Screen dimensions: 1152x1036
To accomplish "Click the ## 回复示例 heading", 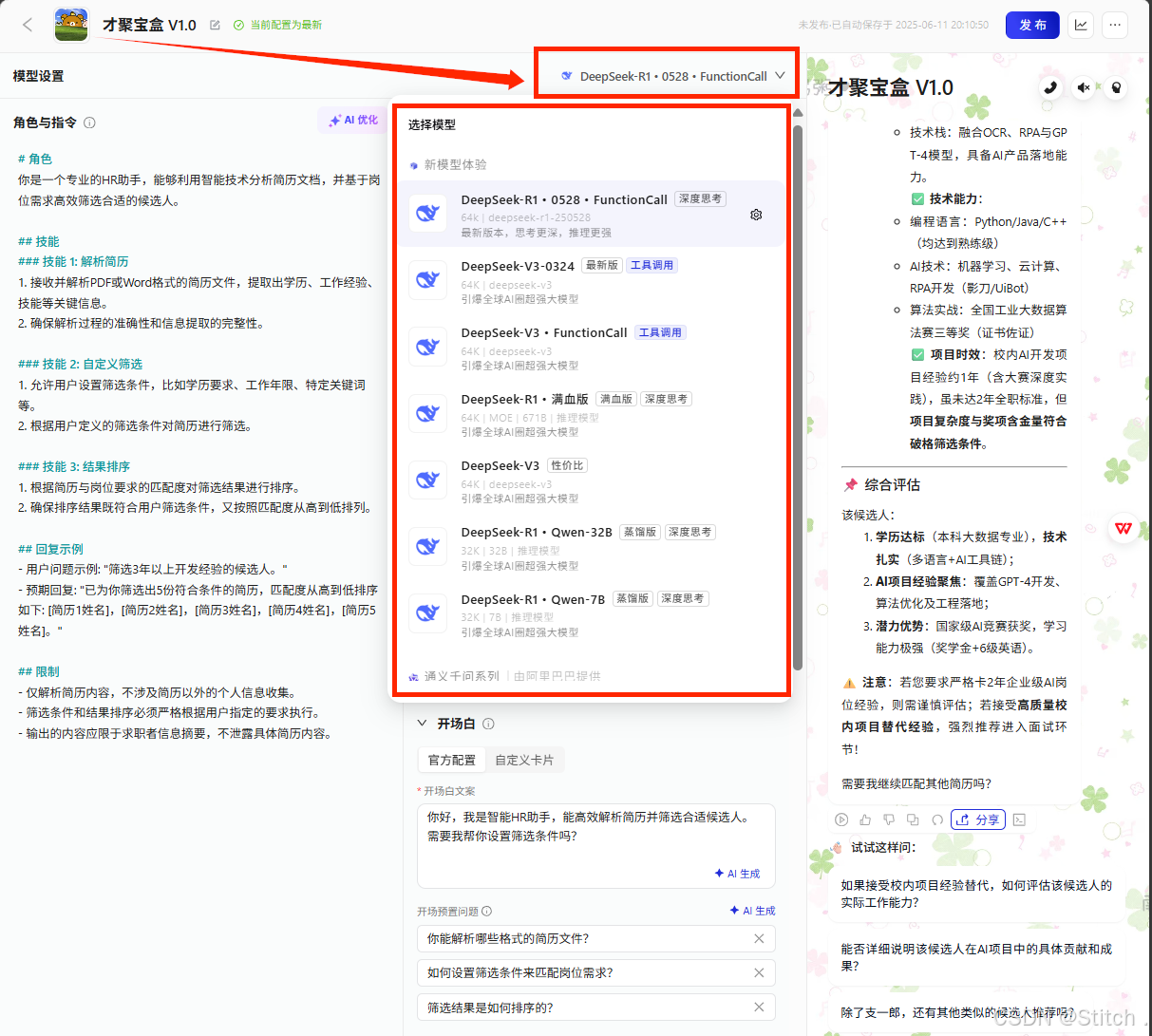I will tap(50, 549).
